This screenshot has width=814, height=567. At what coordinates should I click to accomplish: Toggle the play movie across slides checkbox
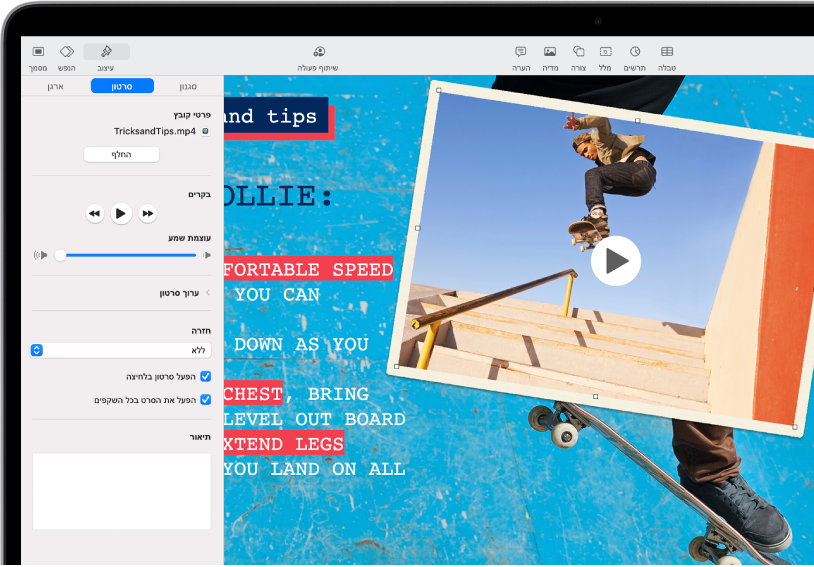click(206, 400)
